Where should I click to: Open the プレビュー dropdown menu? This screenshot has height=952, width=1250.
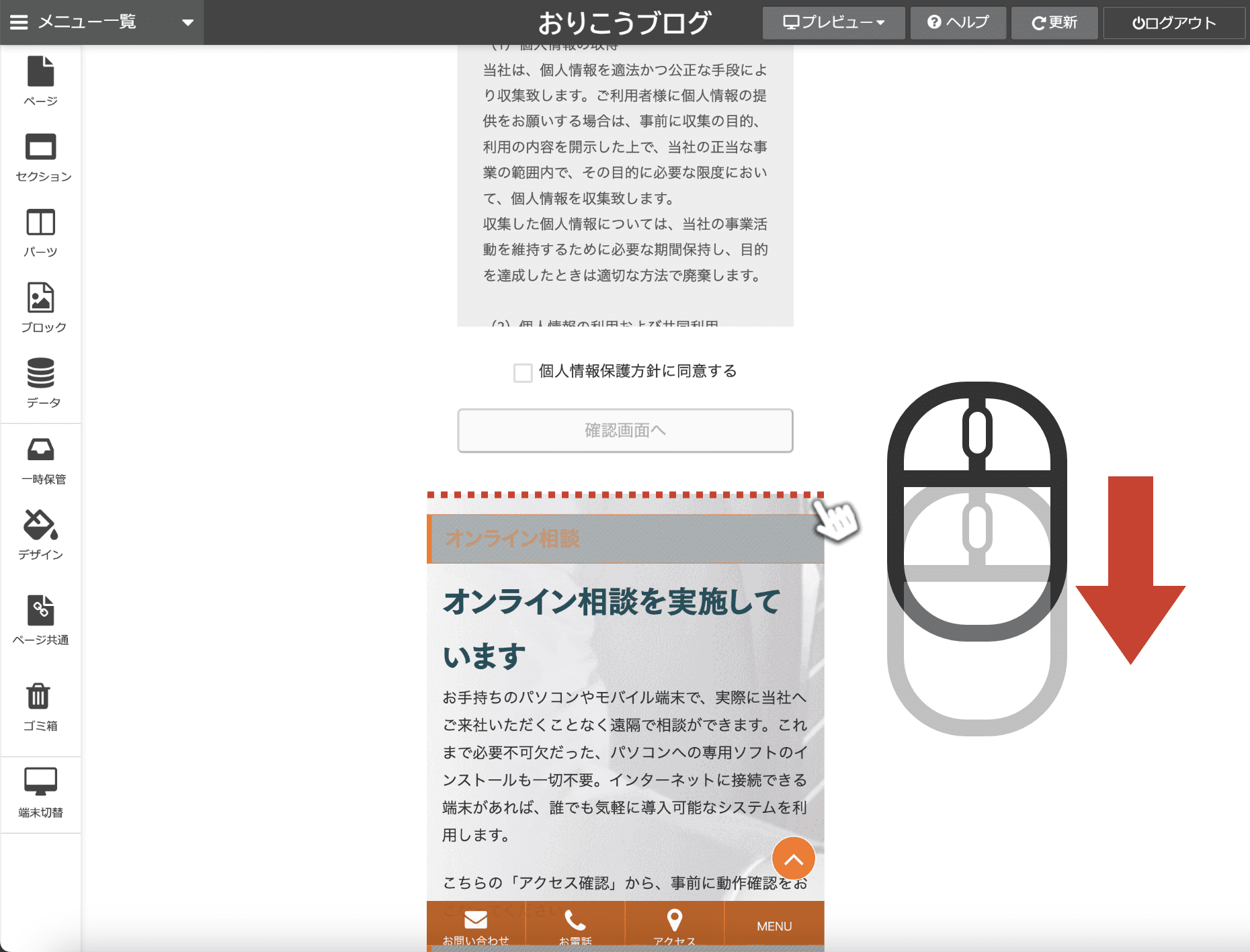(833, 23)
